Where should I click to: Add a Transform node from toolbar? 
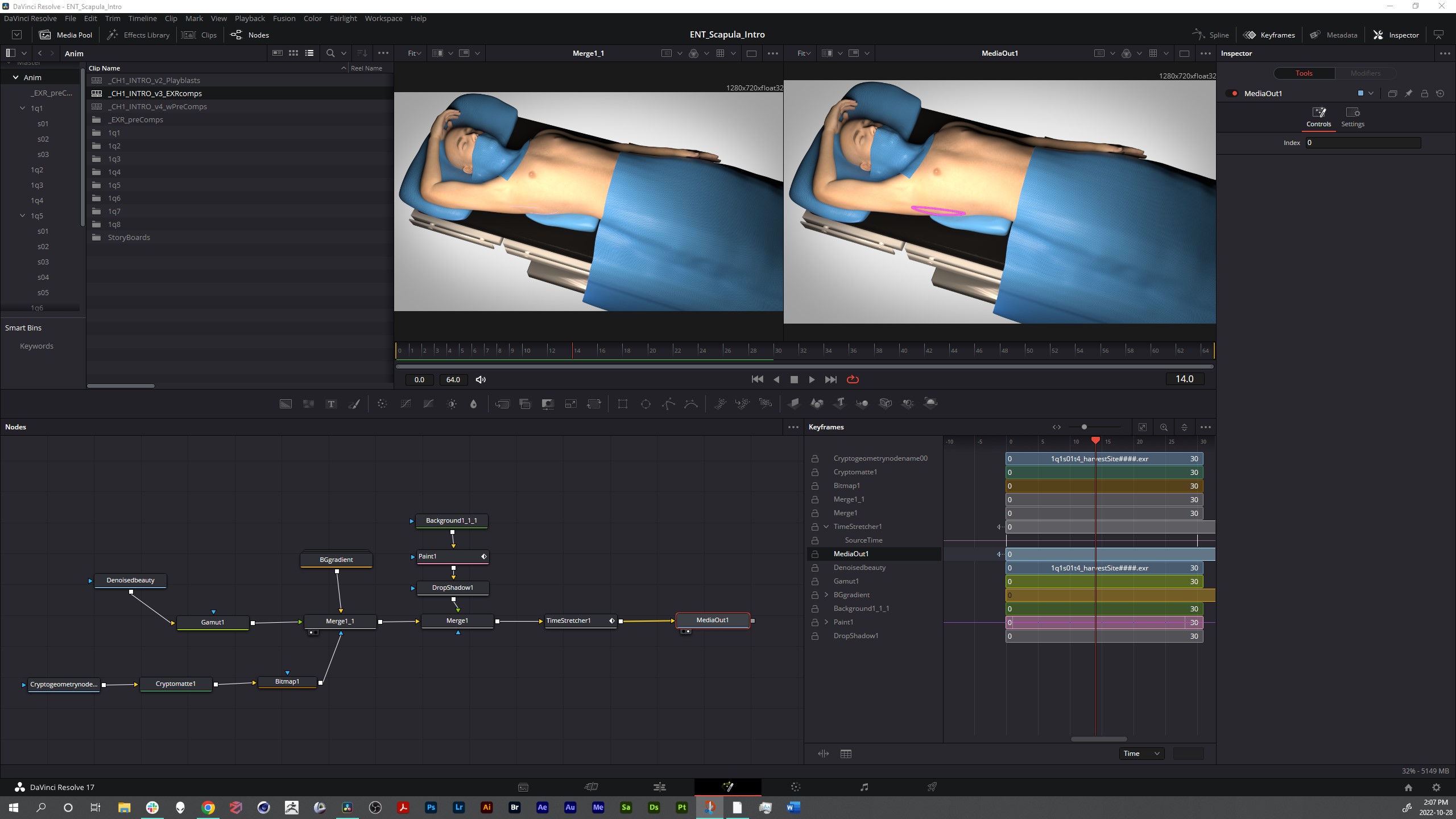point(594,404)
